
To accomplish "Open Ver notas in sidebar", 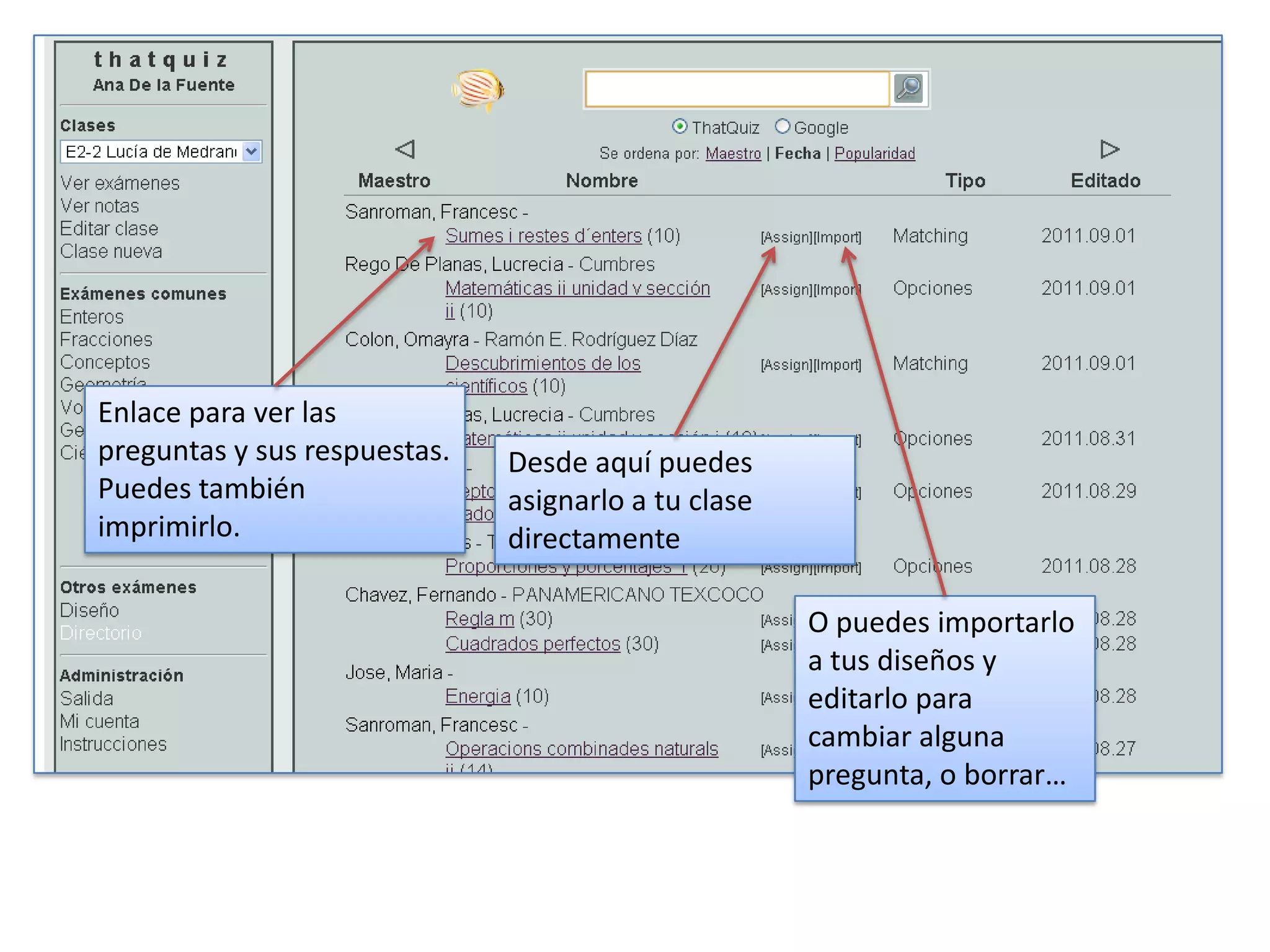I will tap(99, 206).
